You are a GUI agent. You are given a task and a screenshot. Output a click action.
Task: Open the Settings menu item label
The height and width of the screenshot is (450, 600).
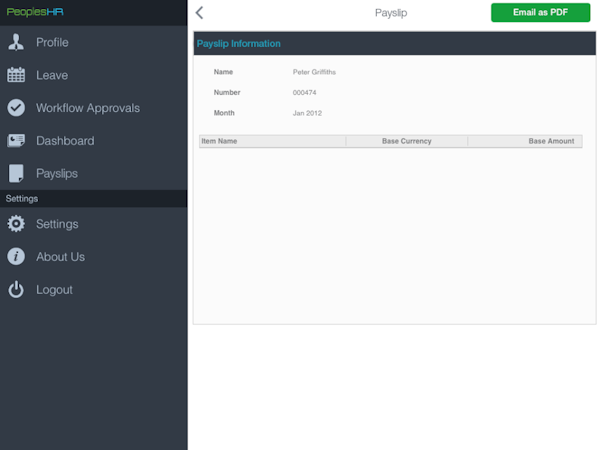click(x=57, y=224)
